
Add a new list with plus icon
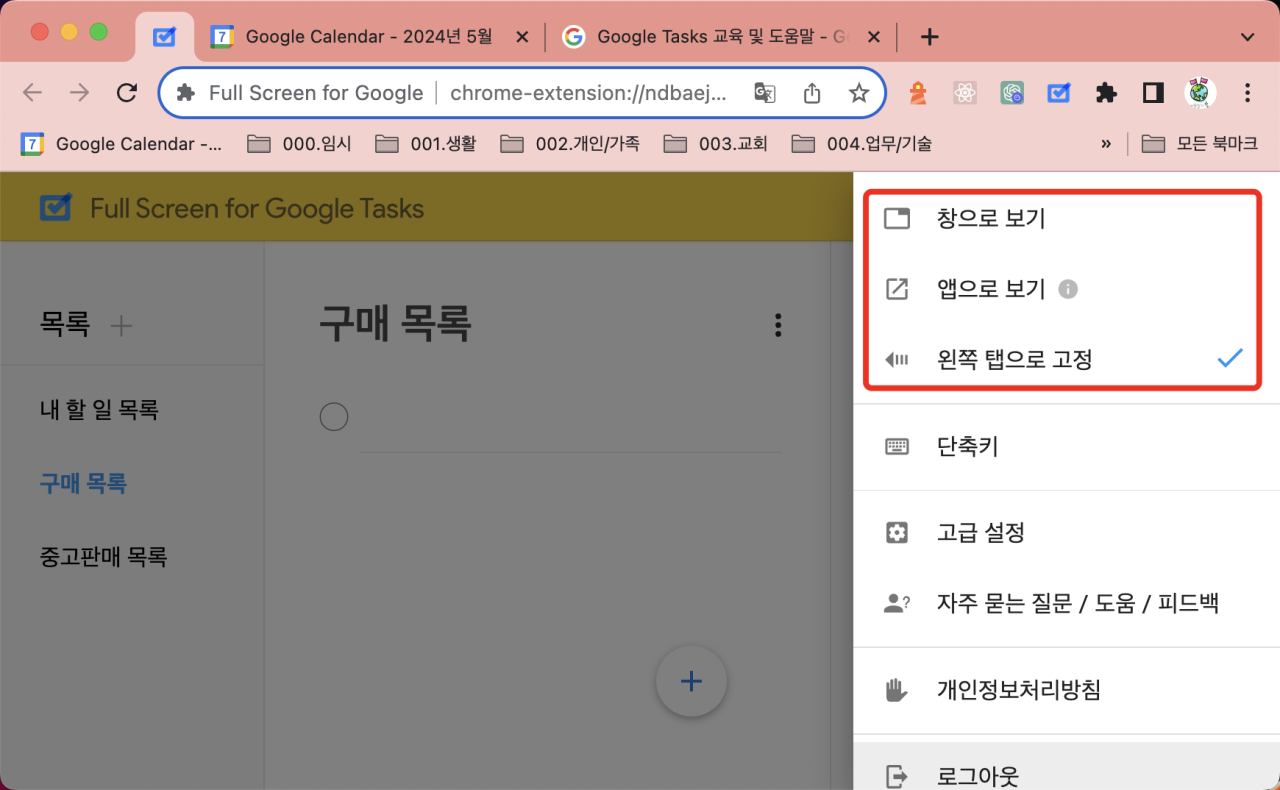click(121, 325)
